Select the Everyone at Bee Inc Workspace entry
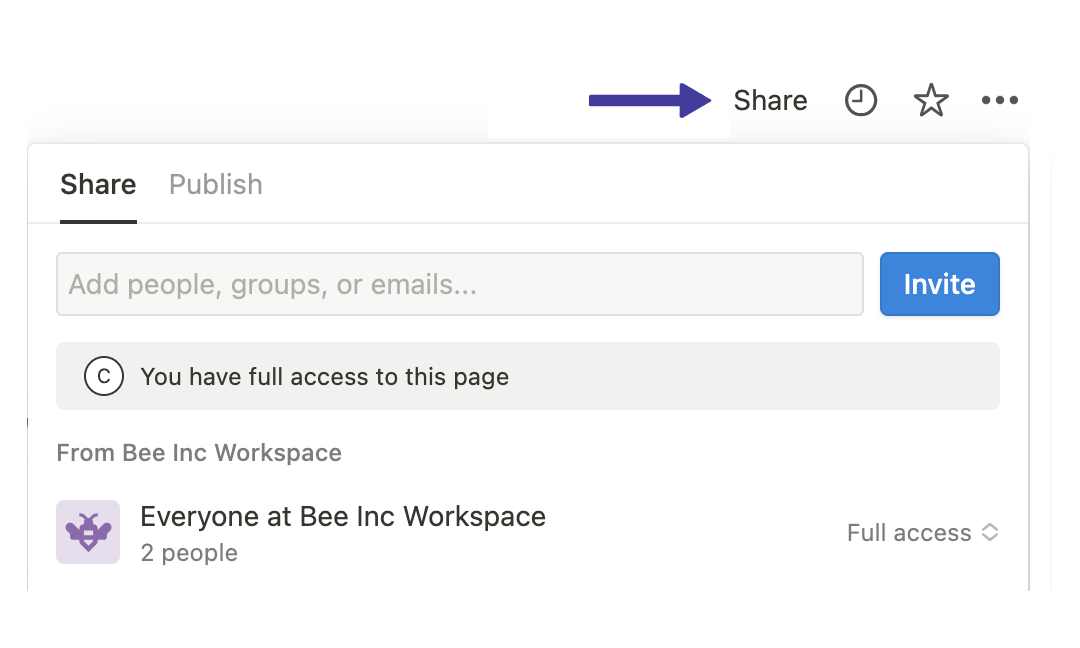 click(x=343, y=517)
